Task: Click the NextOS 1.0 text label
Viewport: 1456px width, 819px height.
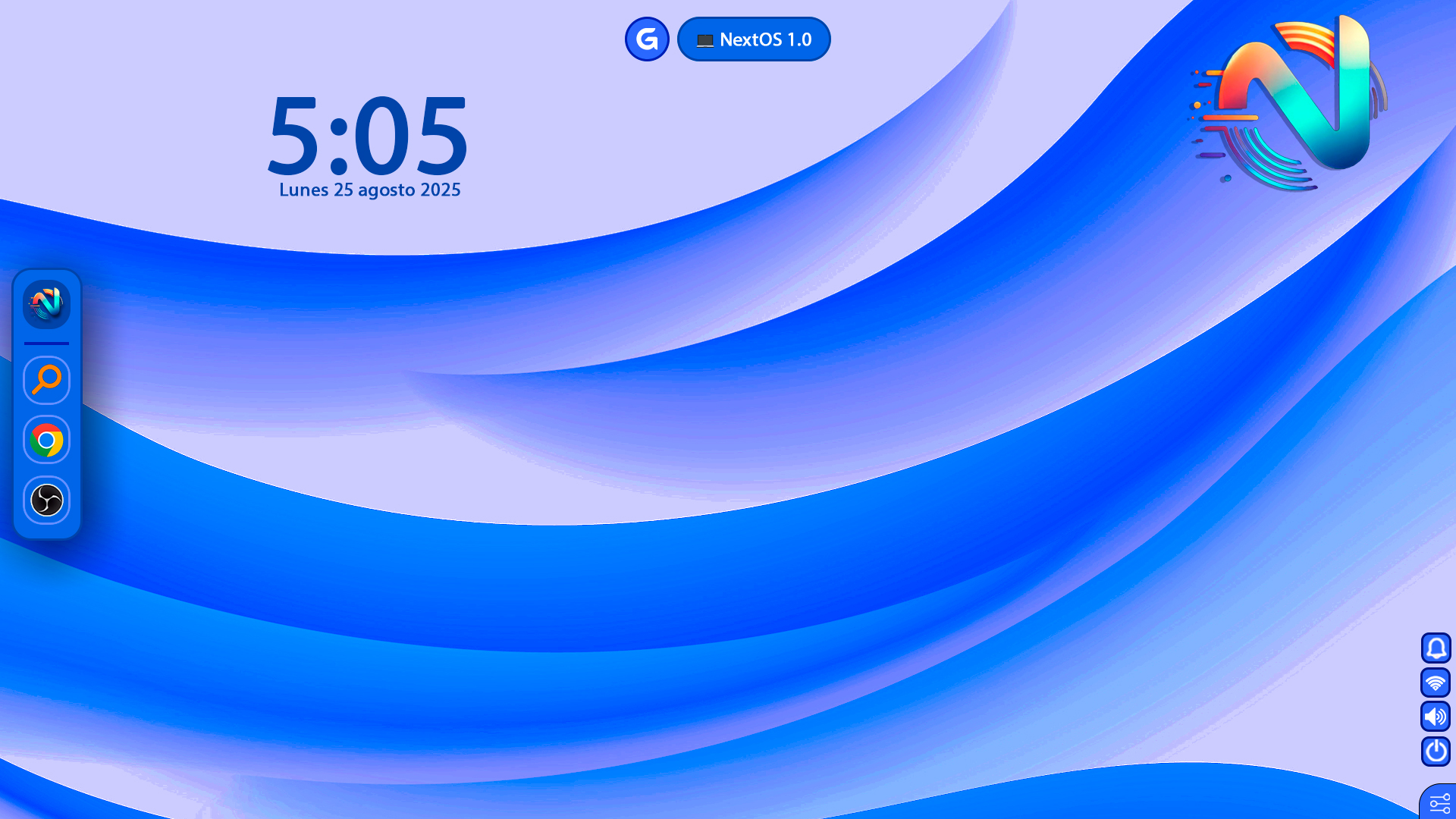Action: click(x=765, y=39)
